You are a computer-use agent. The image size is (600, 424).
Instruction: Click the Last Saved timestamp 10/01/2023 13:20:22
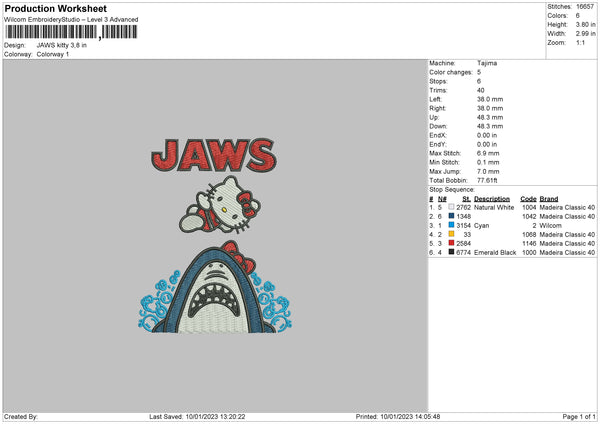pos(215,417)
